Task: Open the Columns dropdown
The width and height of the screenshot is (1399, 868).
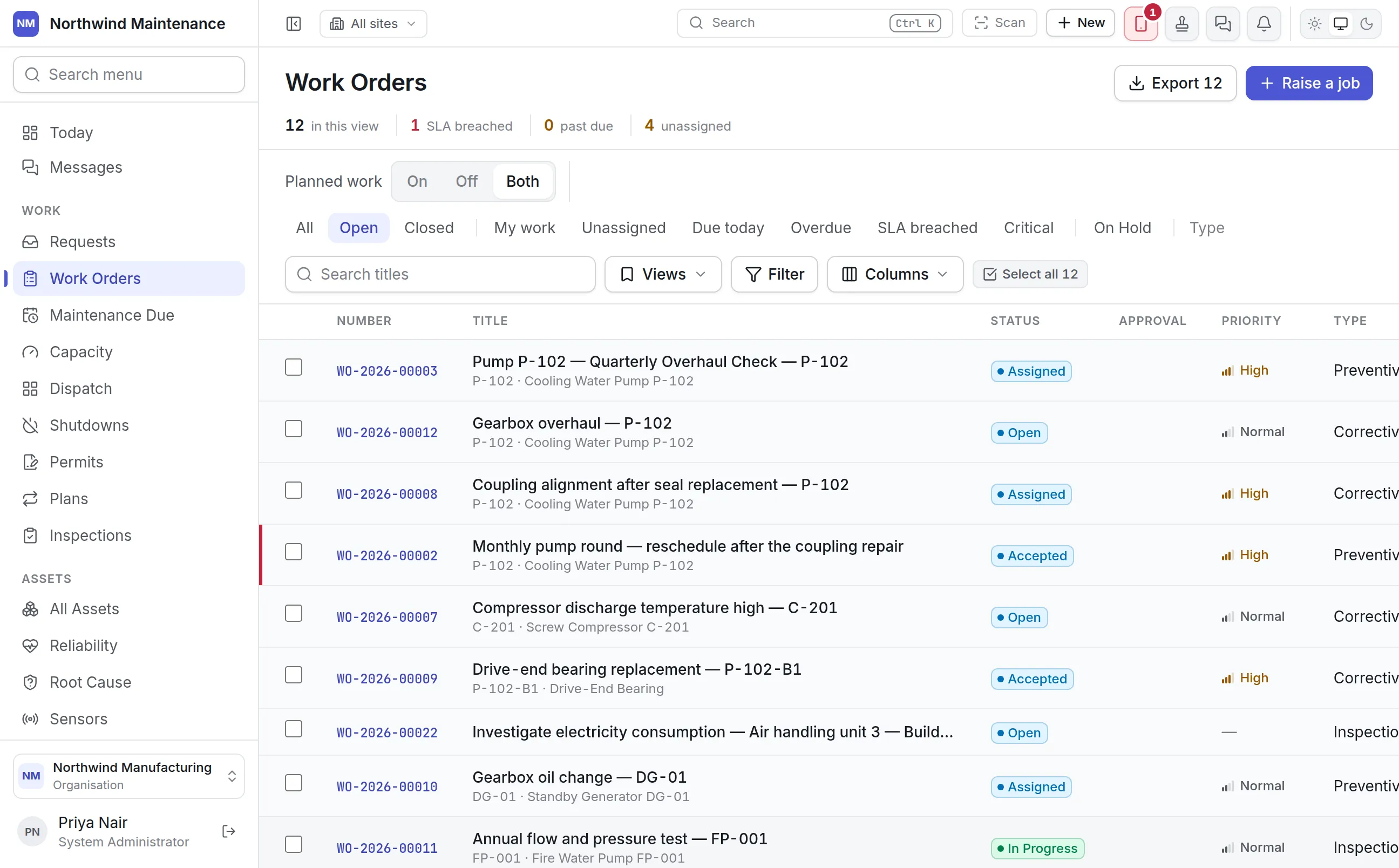Action: (894, 274)
